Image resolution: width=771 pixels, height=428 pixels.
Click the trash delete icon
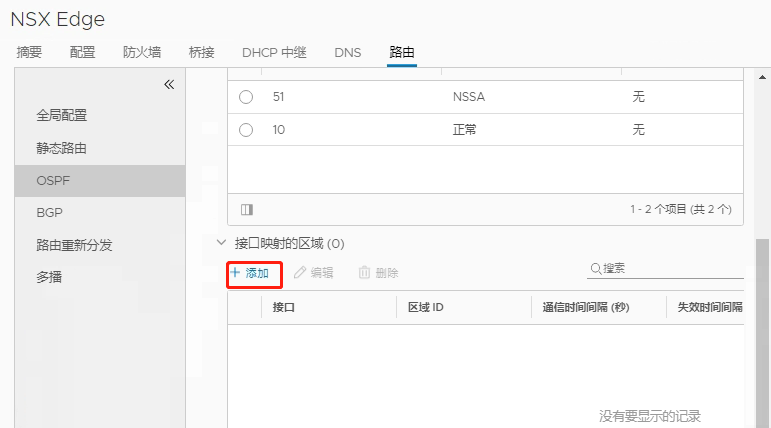tap(364, 273)
